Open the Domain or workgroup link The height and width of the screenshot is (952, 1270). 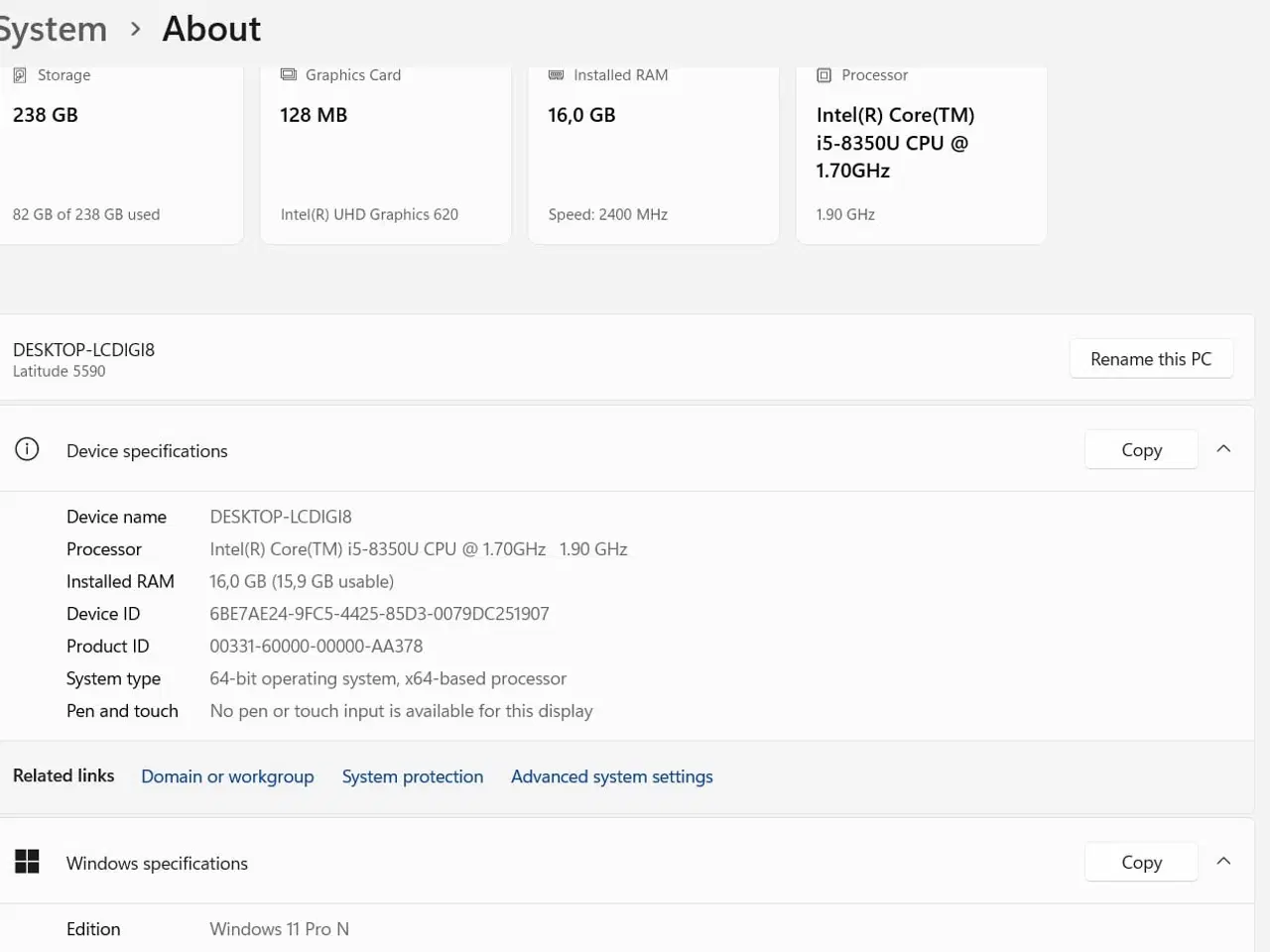pyautogui.click(x=227, y=776)
